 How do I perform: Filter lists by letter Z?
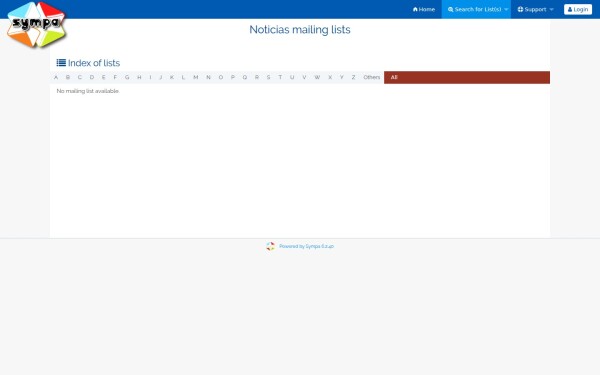point(353,77)
